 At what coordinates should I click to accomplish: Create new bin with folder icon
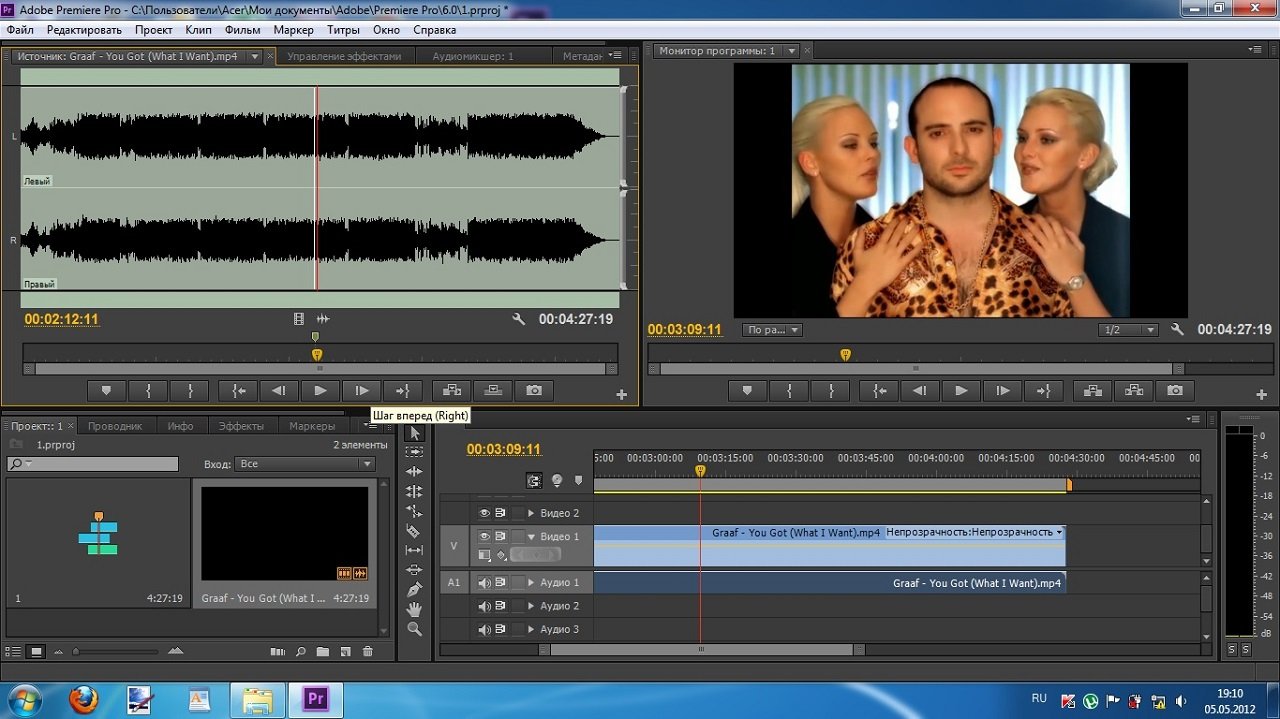[x=323, y=652]
